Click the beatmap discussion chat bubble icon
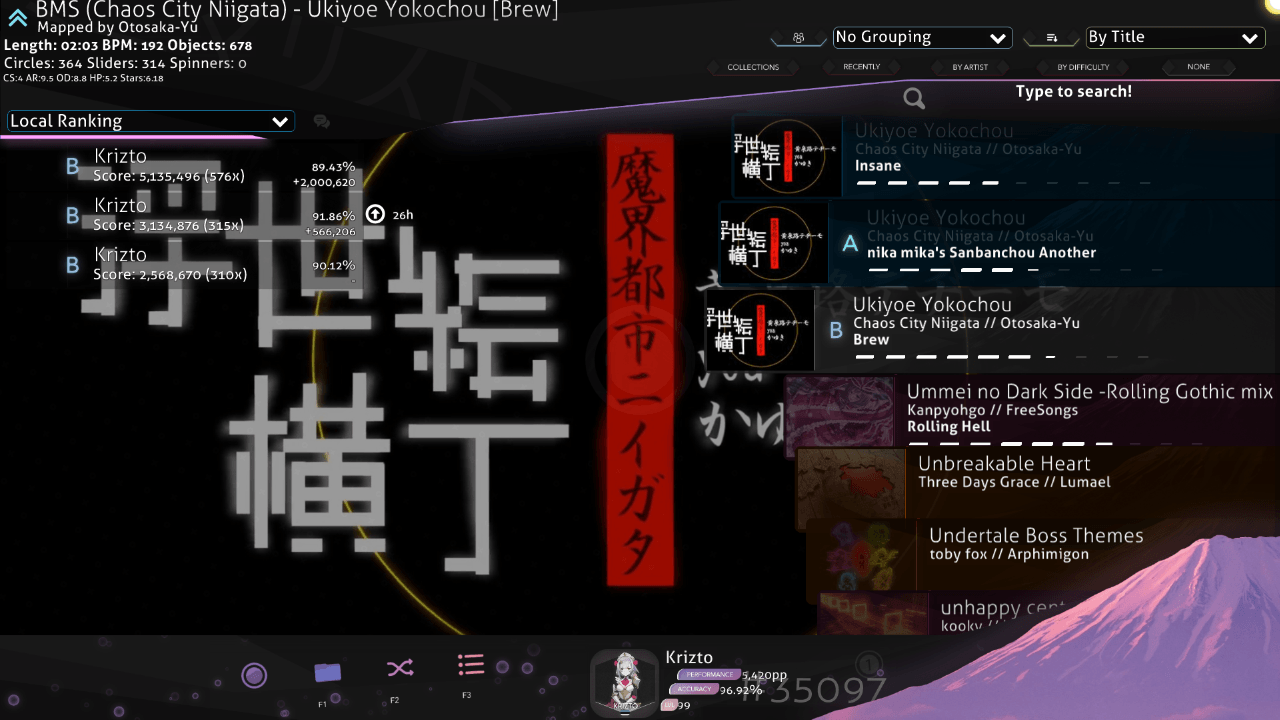1280x720 pixels. 321,122
